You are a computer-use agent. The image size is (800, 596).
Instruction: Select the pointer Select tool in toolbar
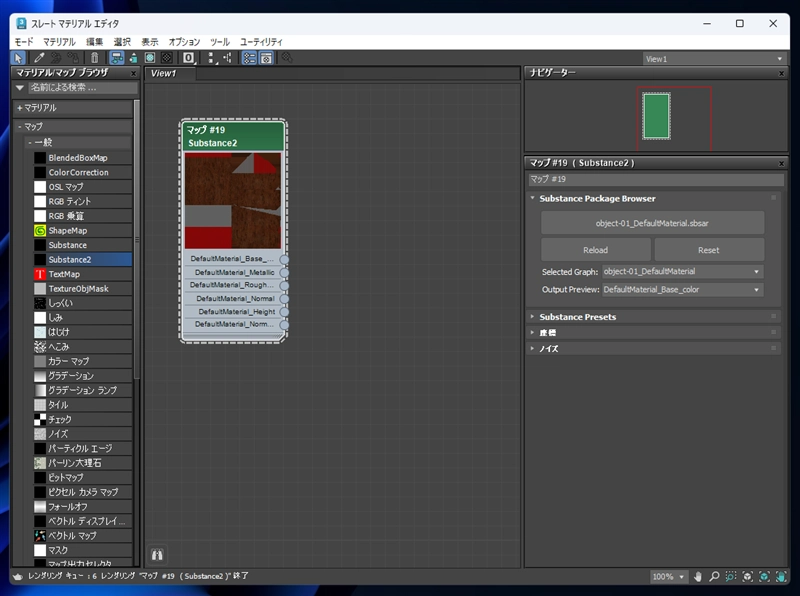click(x=19, y=59)
